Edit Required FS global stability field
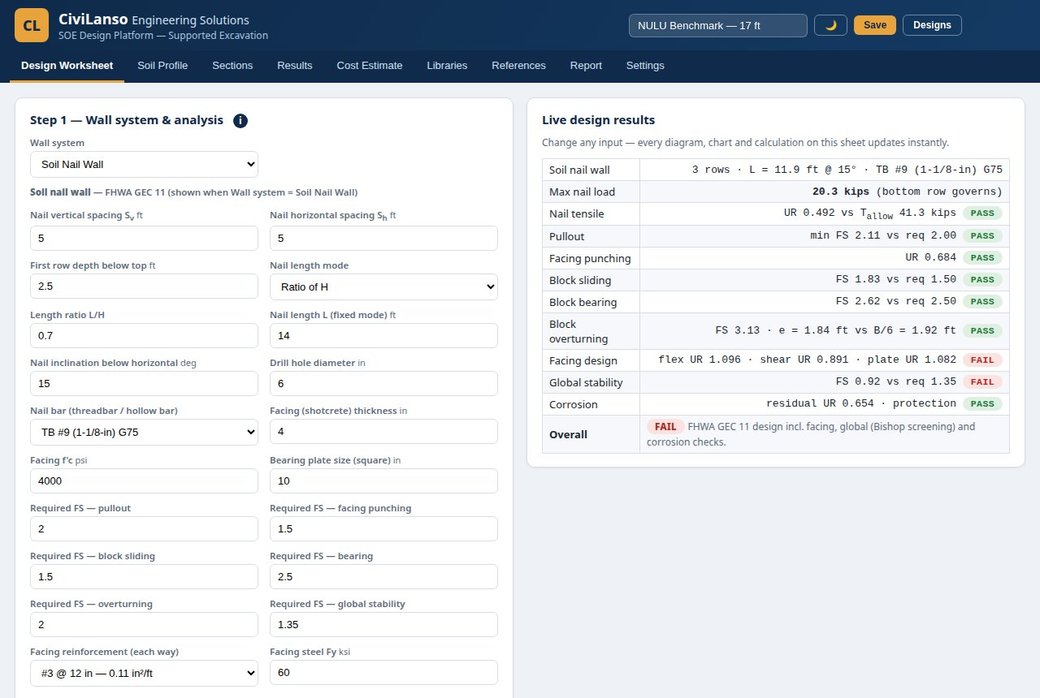Viewport: 1040px width, 698px height. pos(383,624)
